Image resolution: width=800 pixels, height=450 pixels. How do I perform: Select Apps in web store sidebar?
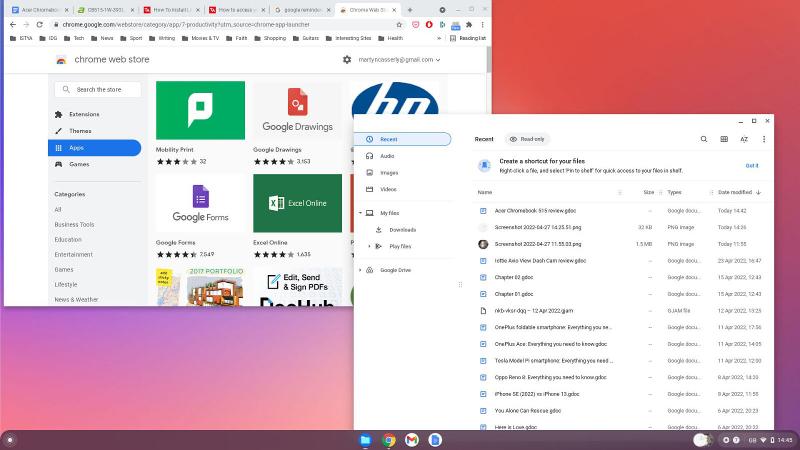click(94, 147)
